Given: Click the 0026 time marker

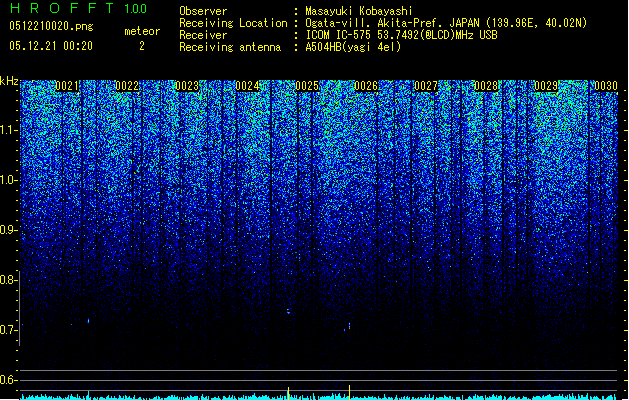Looking at the screenshot, I should [366, 86].
